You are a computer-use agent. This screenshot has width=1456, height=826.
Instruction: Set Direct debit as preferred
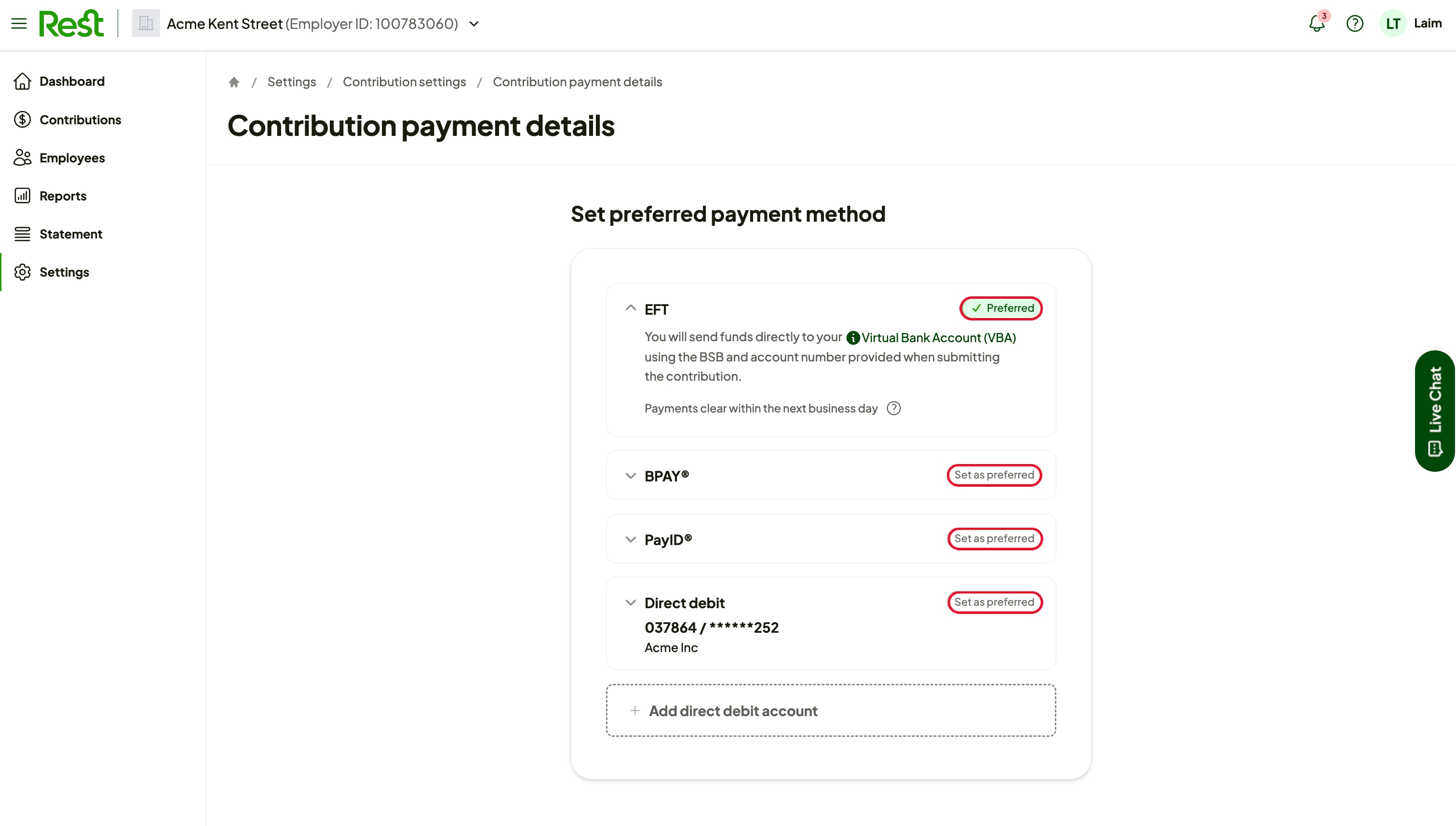pos(994,602)
